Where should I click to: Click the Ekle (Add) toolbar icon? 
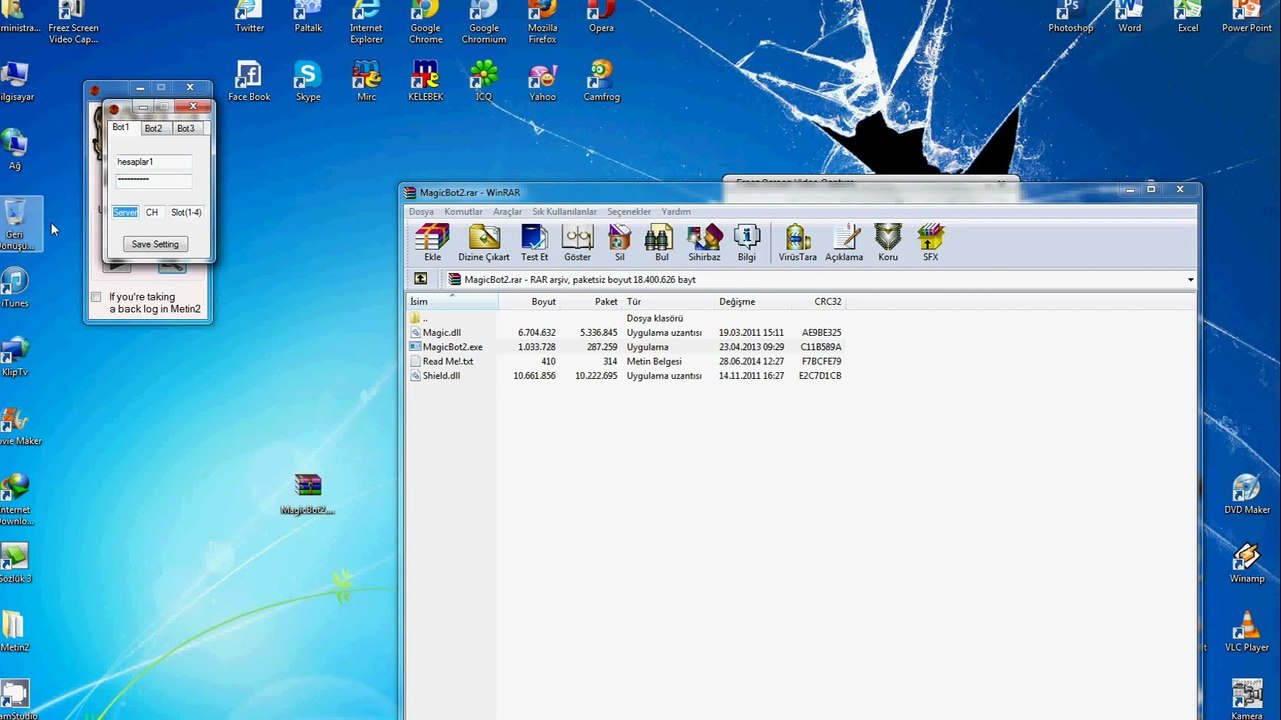tap(432, 243)
